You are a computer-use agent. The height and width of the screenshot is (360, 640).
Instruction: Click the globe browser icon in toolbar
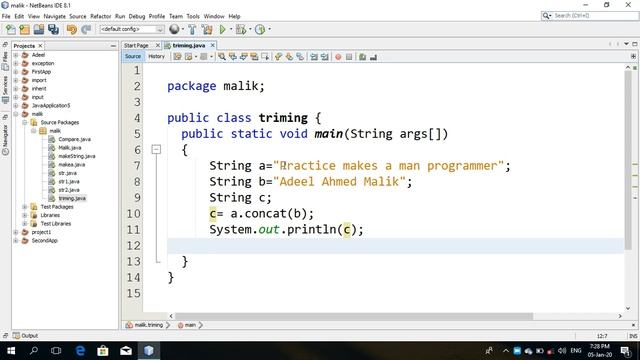click(174, 29)
